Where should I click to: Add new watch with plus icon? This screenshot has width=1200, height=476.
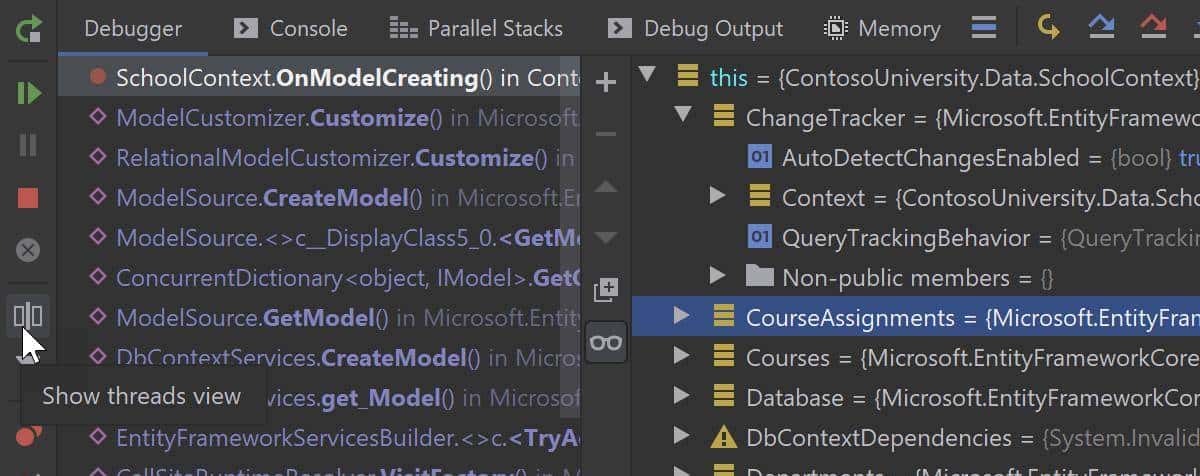point(606,83)
